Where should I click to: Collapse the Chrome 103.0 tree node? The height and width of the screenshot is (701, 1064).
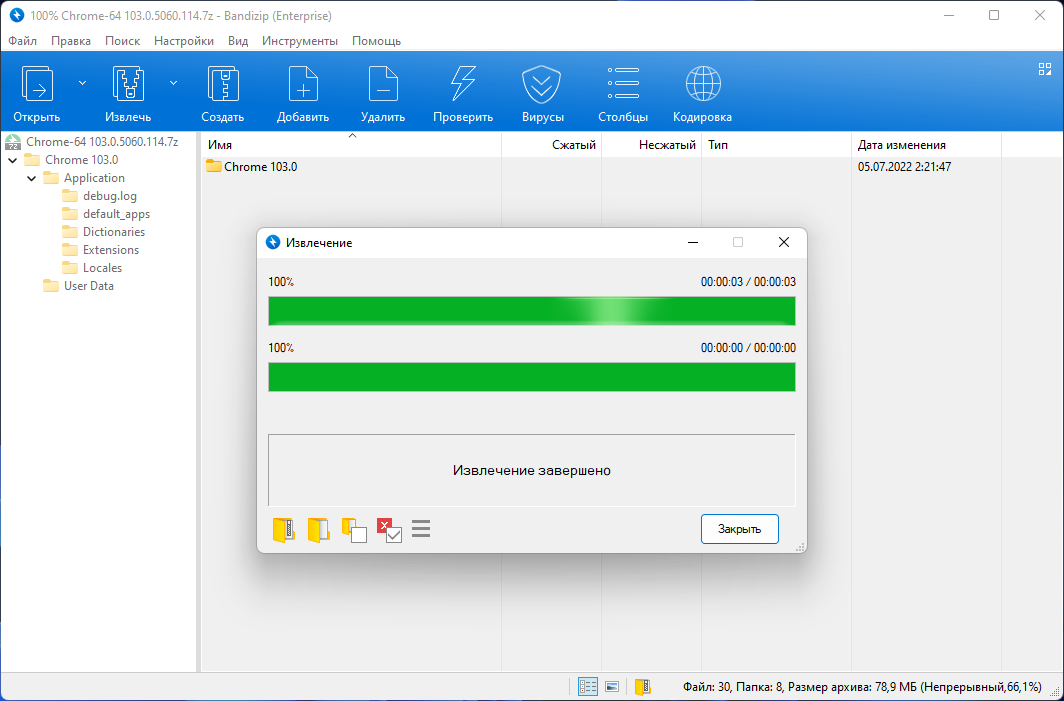click(x=13, y=160)
